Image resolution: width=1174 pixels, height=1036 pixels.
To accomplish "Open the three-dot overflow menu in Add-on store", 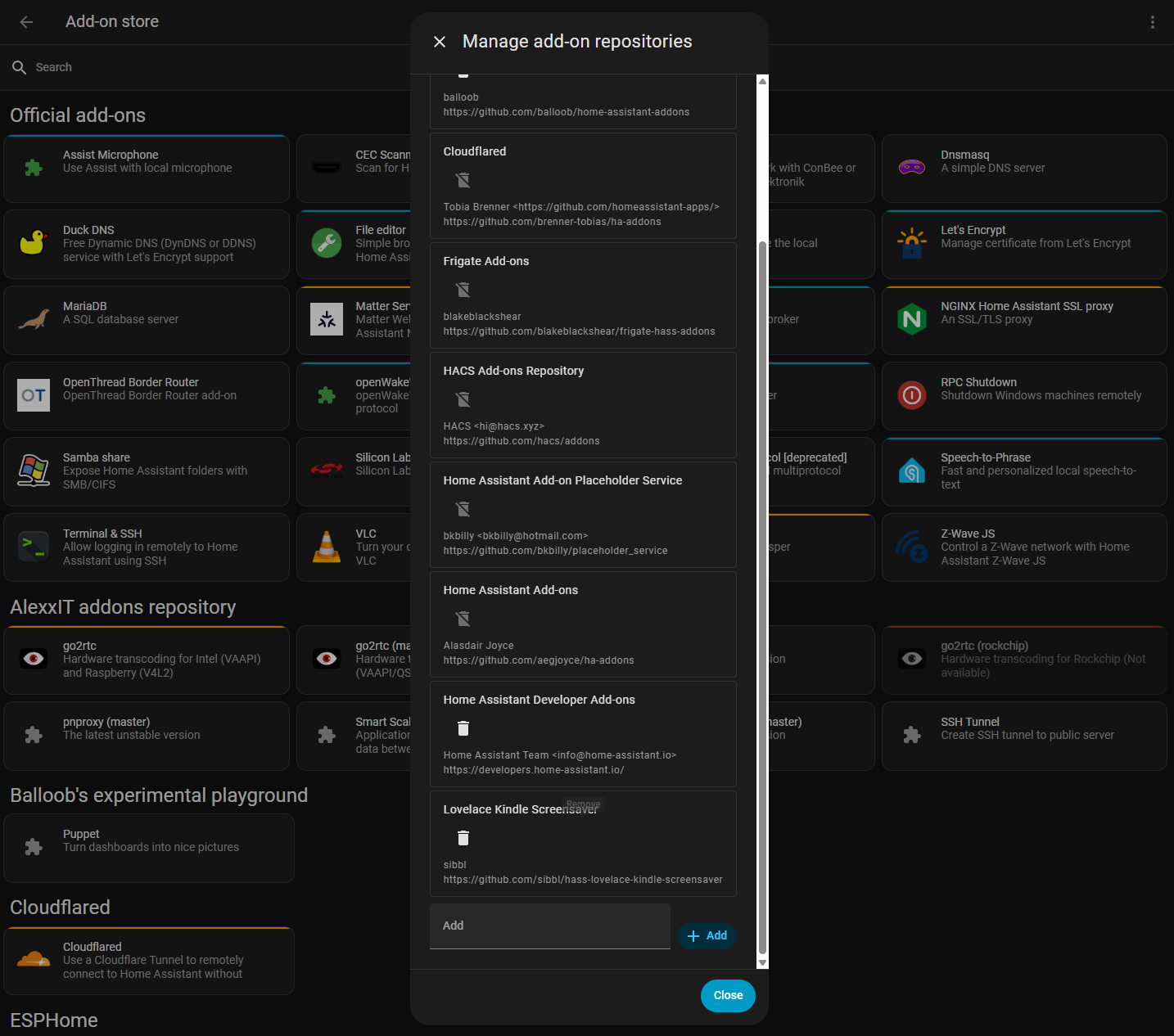I will pyautogui.click(x=1153, y=22).
